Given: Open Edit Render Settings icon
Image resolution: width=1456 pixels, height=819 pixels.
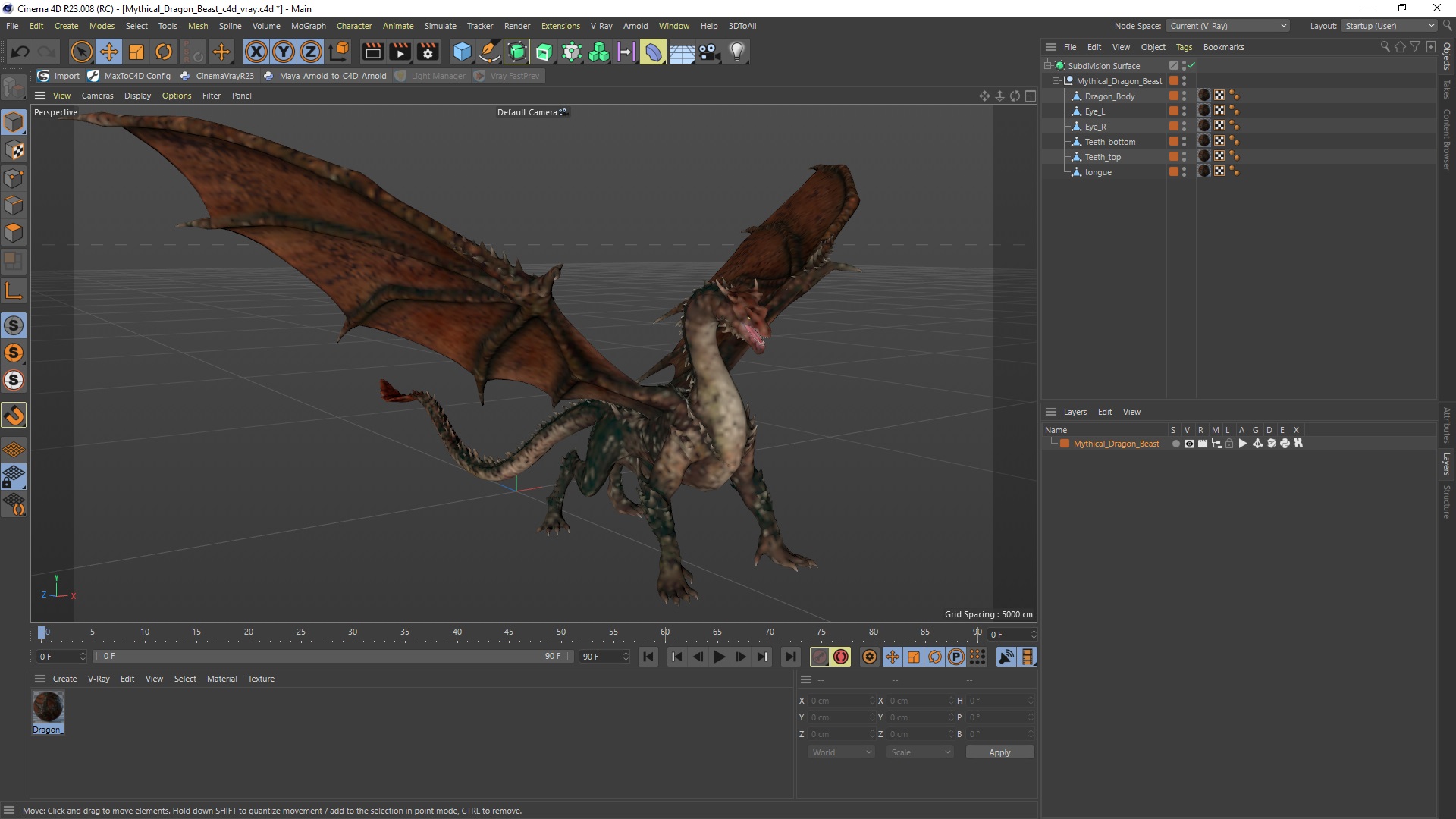Looking at the screenshot, I should click(x=428, y=52).
